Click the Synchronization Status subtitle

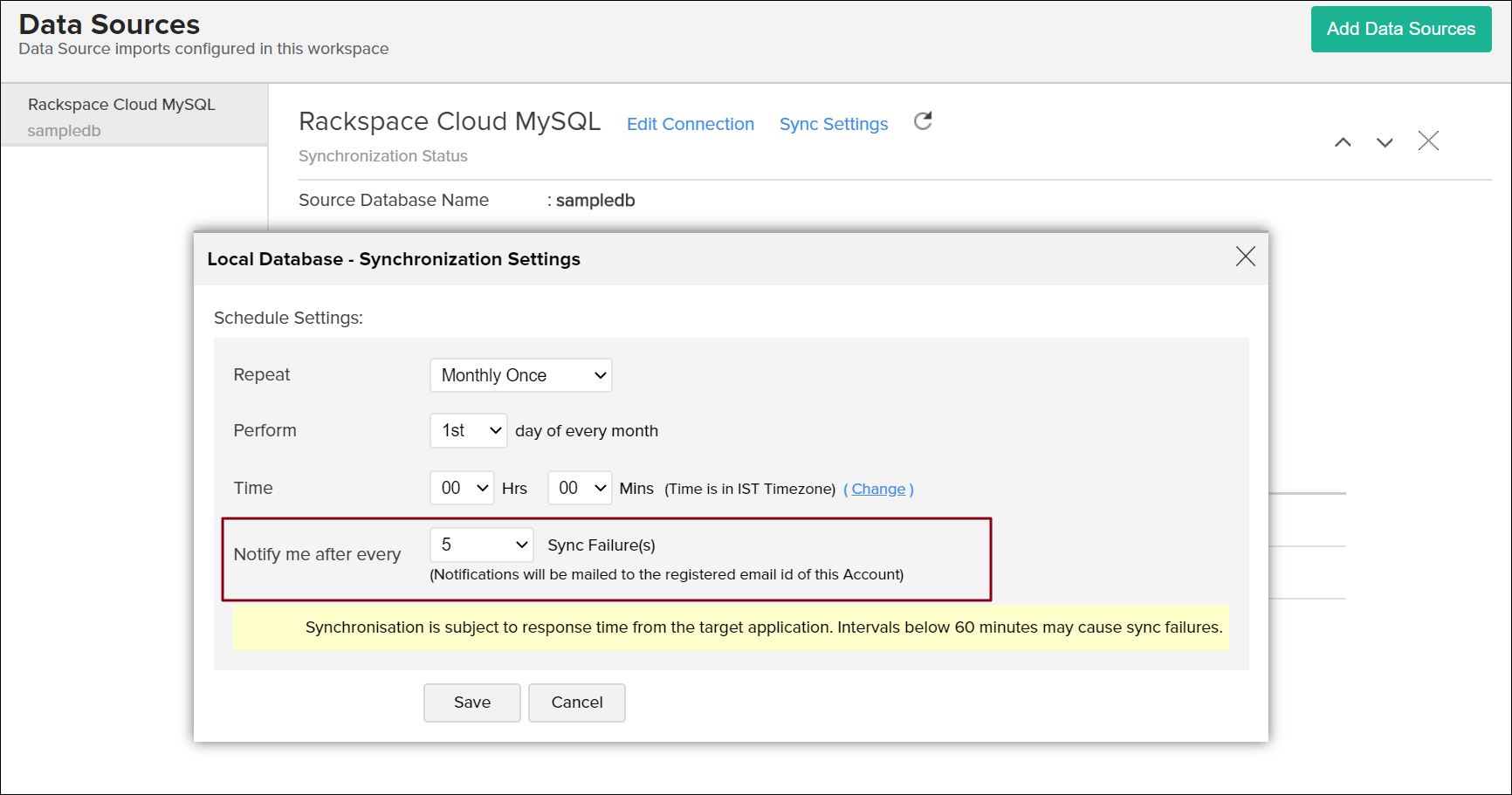[382, 156]
